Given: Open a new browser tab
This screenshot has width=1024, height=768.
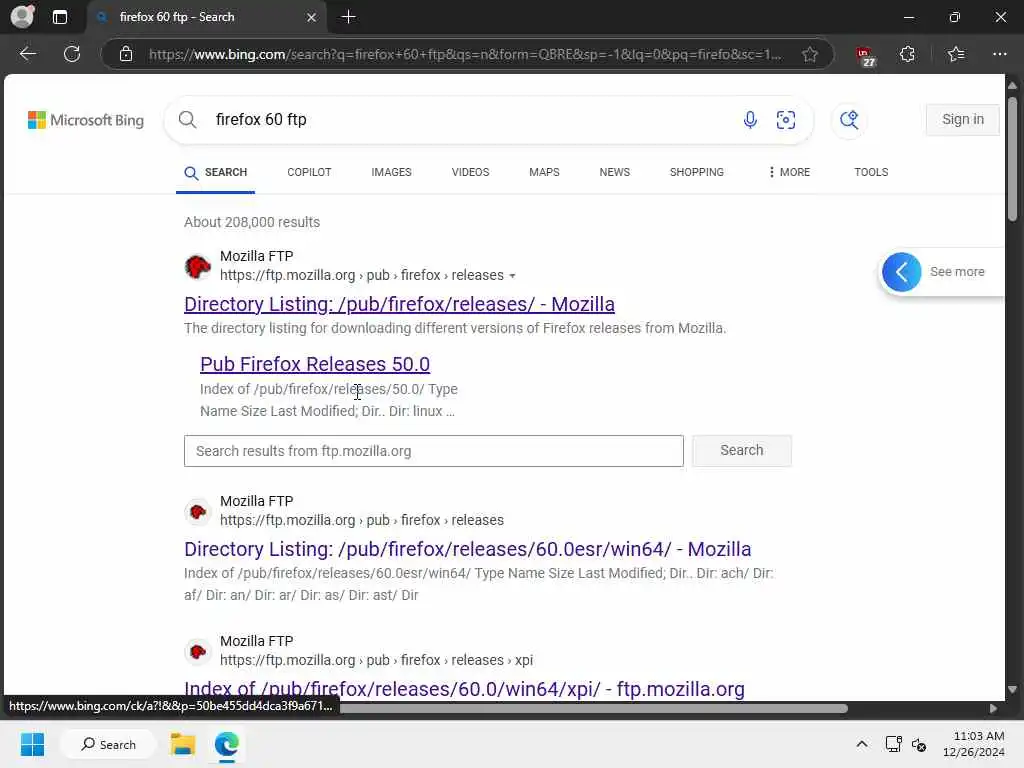Looking at the screenshot, I should 349,17.
